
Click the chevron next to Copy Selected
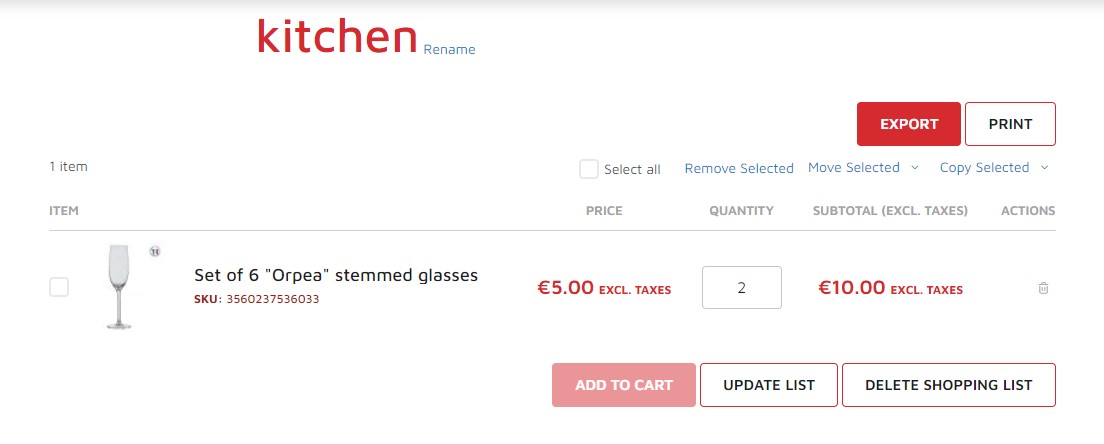1044,167
